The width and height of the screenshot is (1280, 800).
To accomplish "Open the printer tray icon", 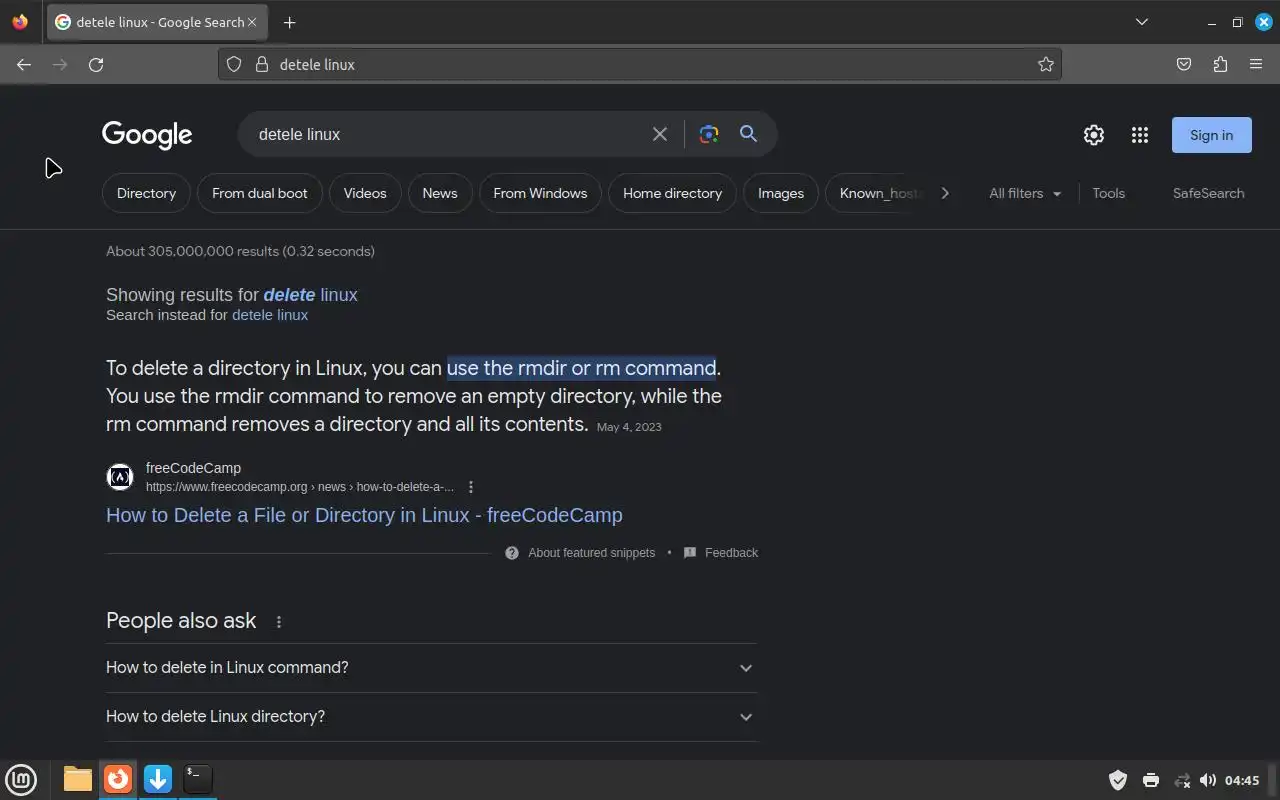I will click(1150, 780).
